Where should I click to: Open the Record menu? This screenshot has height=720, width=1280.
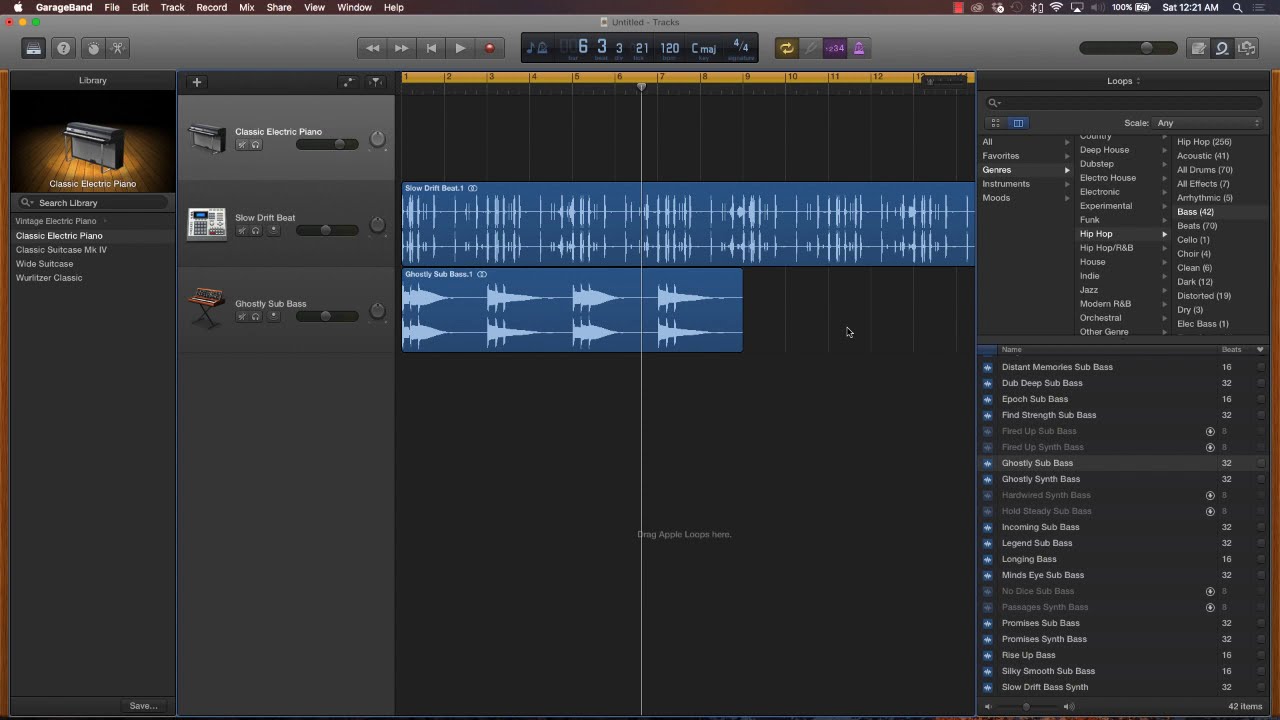(211, 7)
